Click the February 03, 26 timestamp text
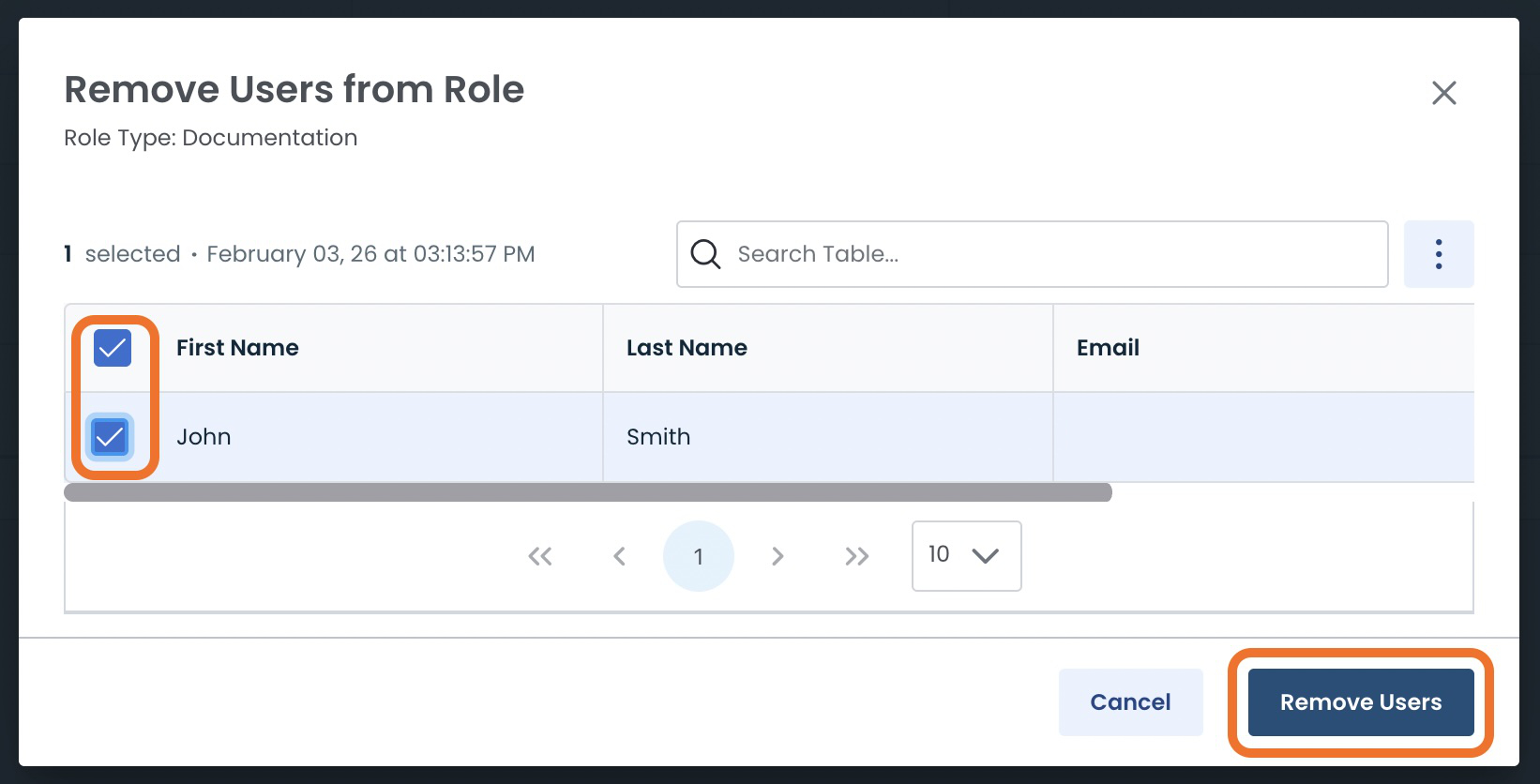This screenshot has width=1540, height=784. (370, 254)
